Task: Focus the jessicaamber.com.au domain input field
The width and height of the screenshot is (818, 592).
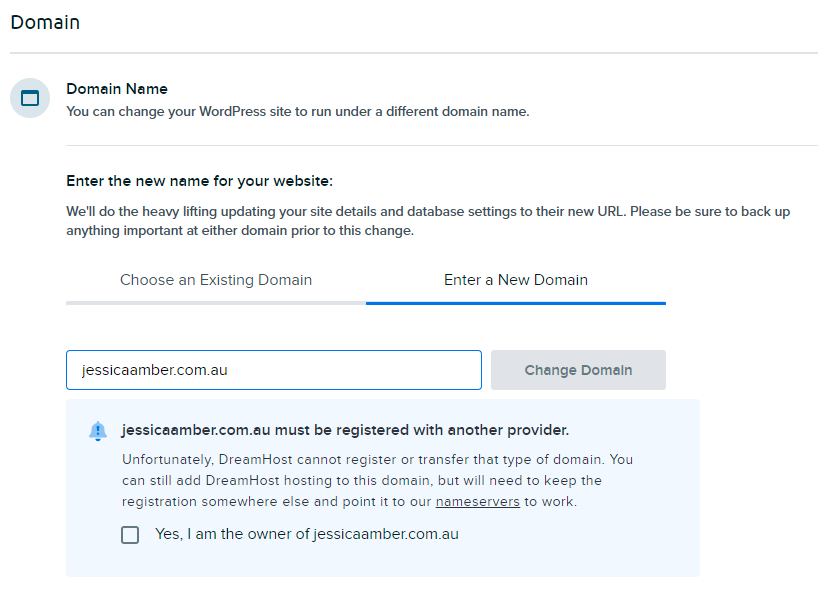Action: tap(274, 370)
